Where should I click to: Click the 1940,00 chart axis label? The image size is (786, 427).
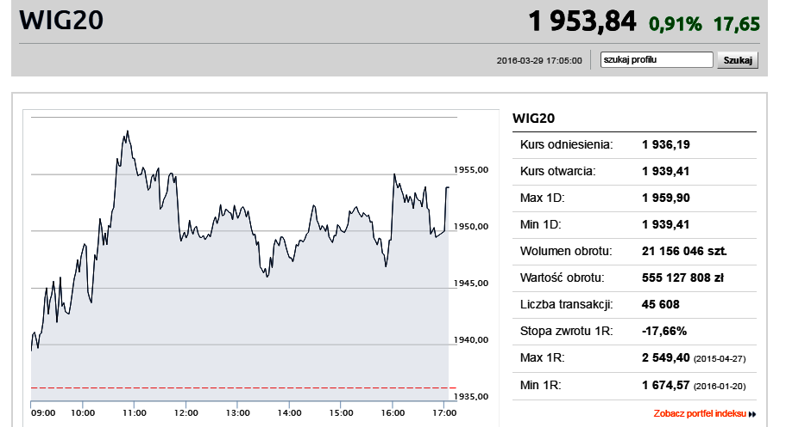[471, 340]
